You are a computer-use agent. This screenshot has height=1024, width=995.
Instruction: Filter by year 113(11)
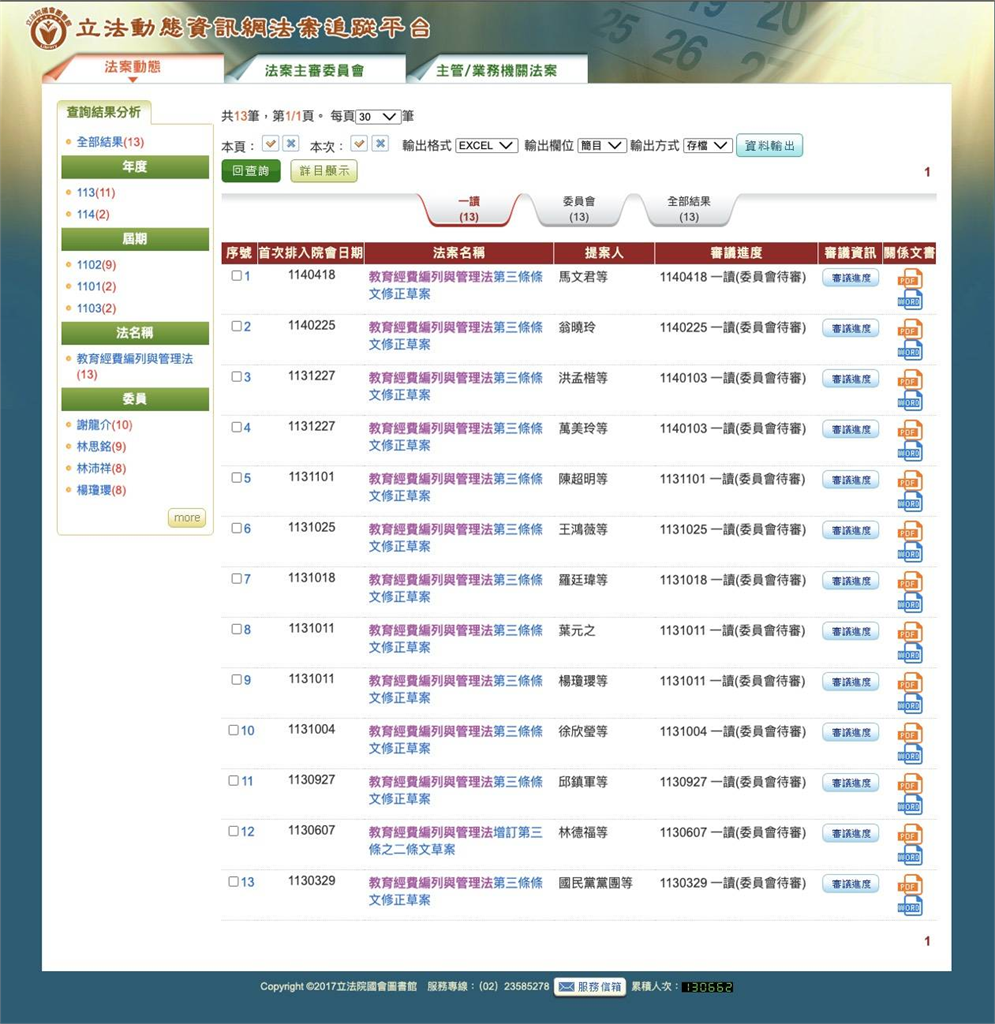(96, 193)
